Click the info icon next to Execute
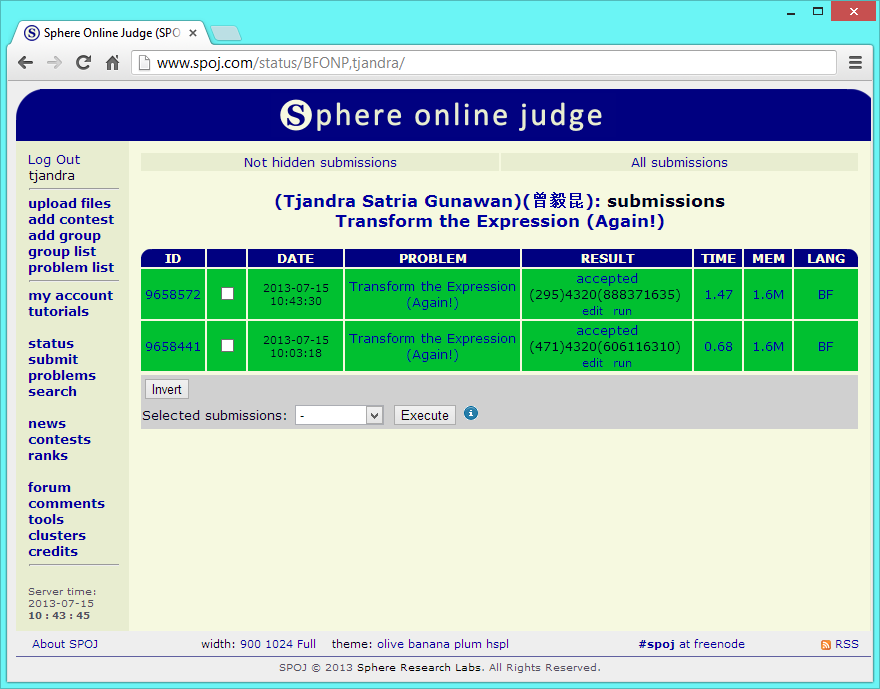This screenshot has height=689, width=880. [471, 414]
